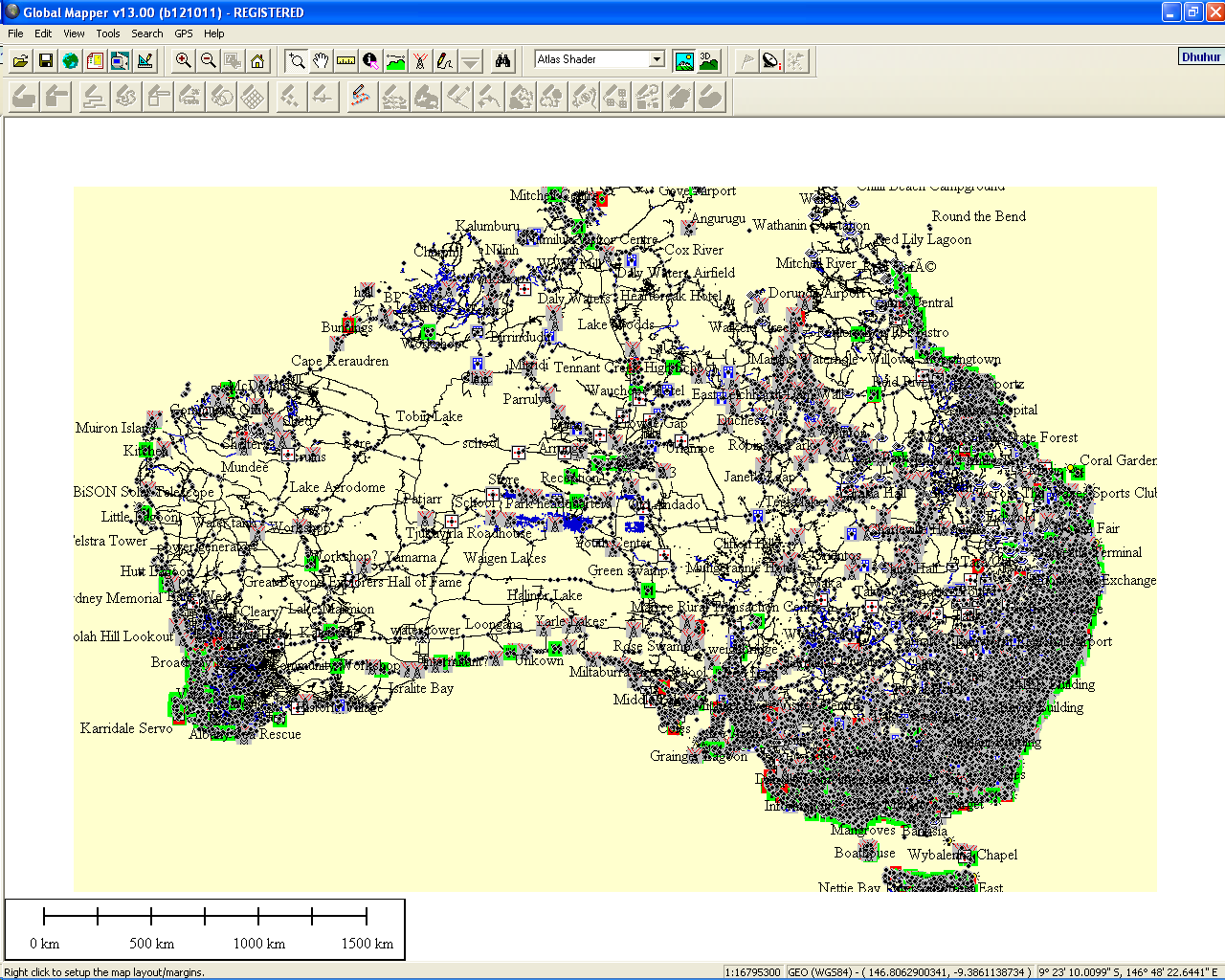Image resolution: width=1225 pixels, height=980 pixels.
Task: Click the home Full View icon
Action: coord(257,61)
